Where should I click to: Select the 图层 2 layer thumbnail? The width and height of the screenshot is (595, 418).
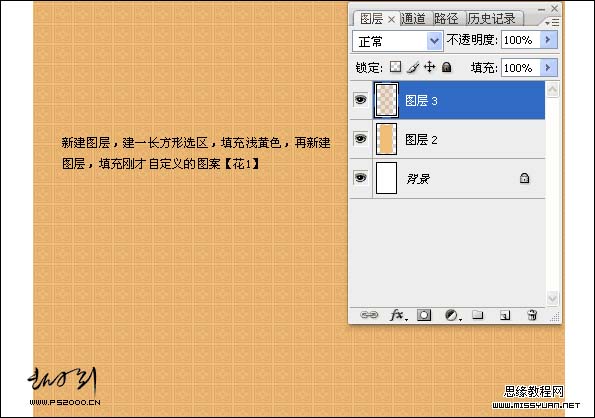[x=386, y=139]
